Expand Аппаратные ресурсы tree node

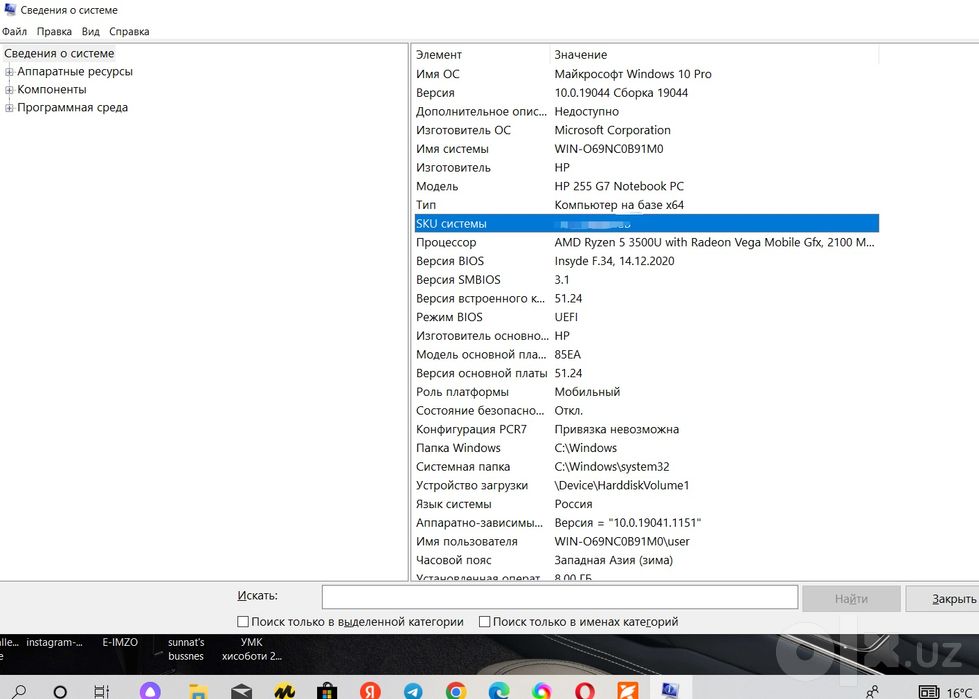[x=9, y=72]
